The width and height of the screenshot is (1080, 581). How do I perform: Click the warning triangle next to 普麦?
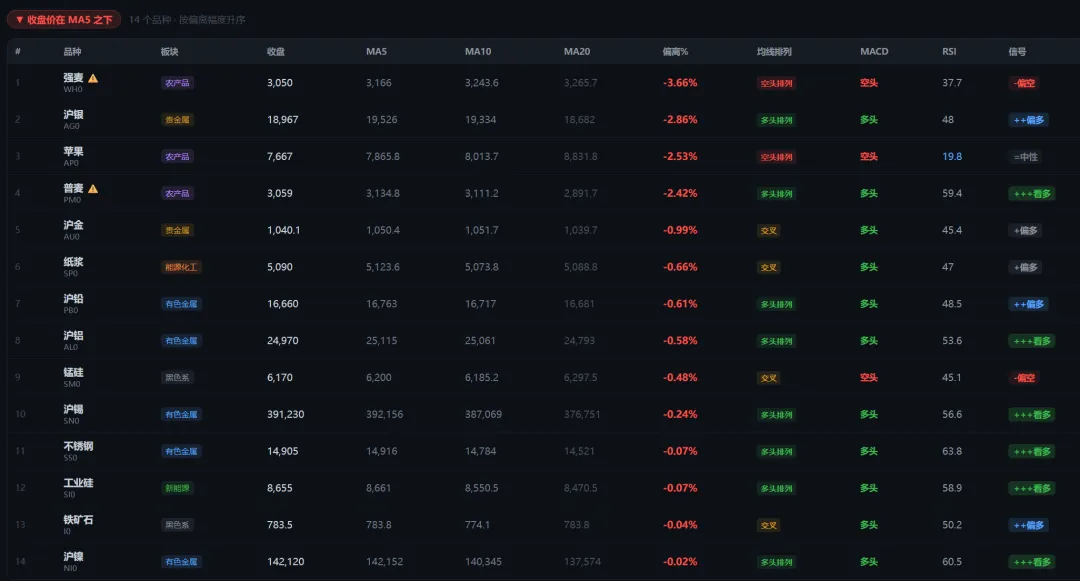point(93,188)
